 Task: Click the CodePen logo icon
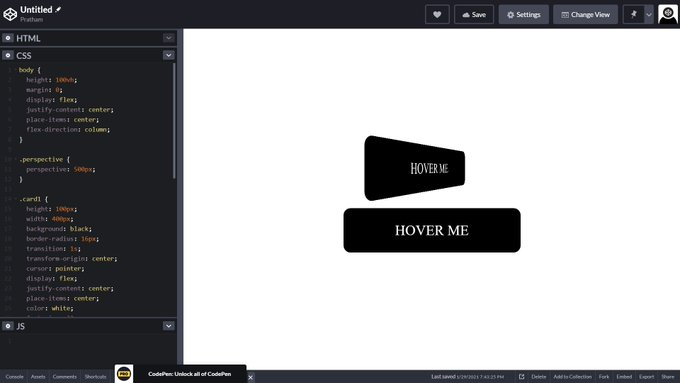(x=10, y=14)
